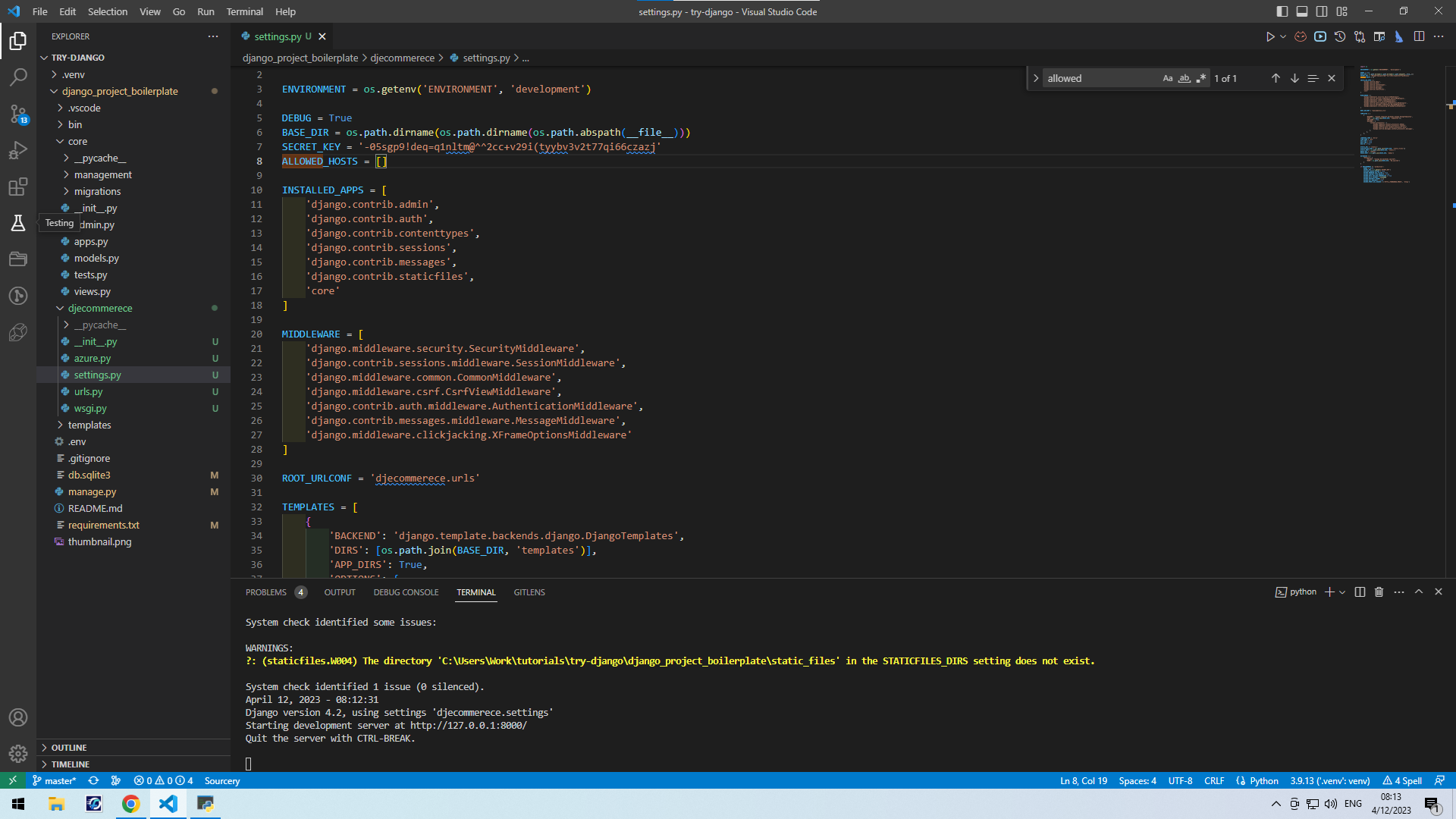Open the Search view in activity bar
The image size is (1456, 819).
[x=18, y=77]
